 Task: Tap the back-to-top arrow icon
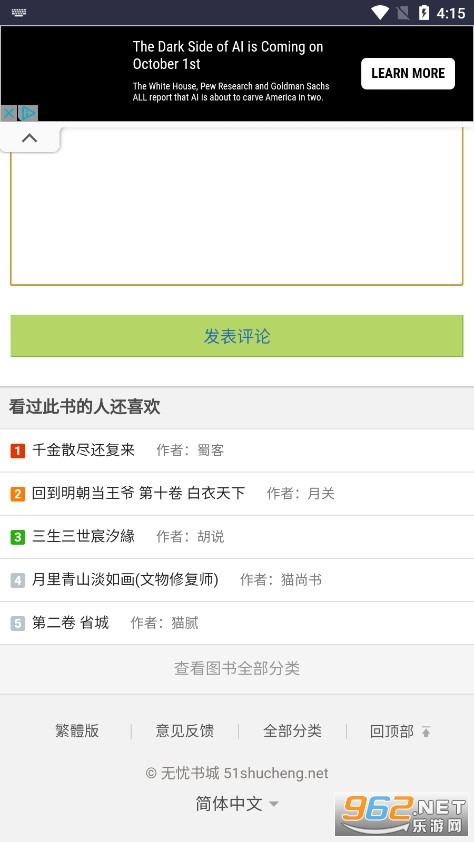[x=426, y=731]
